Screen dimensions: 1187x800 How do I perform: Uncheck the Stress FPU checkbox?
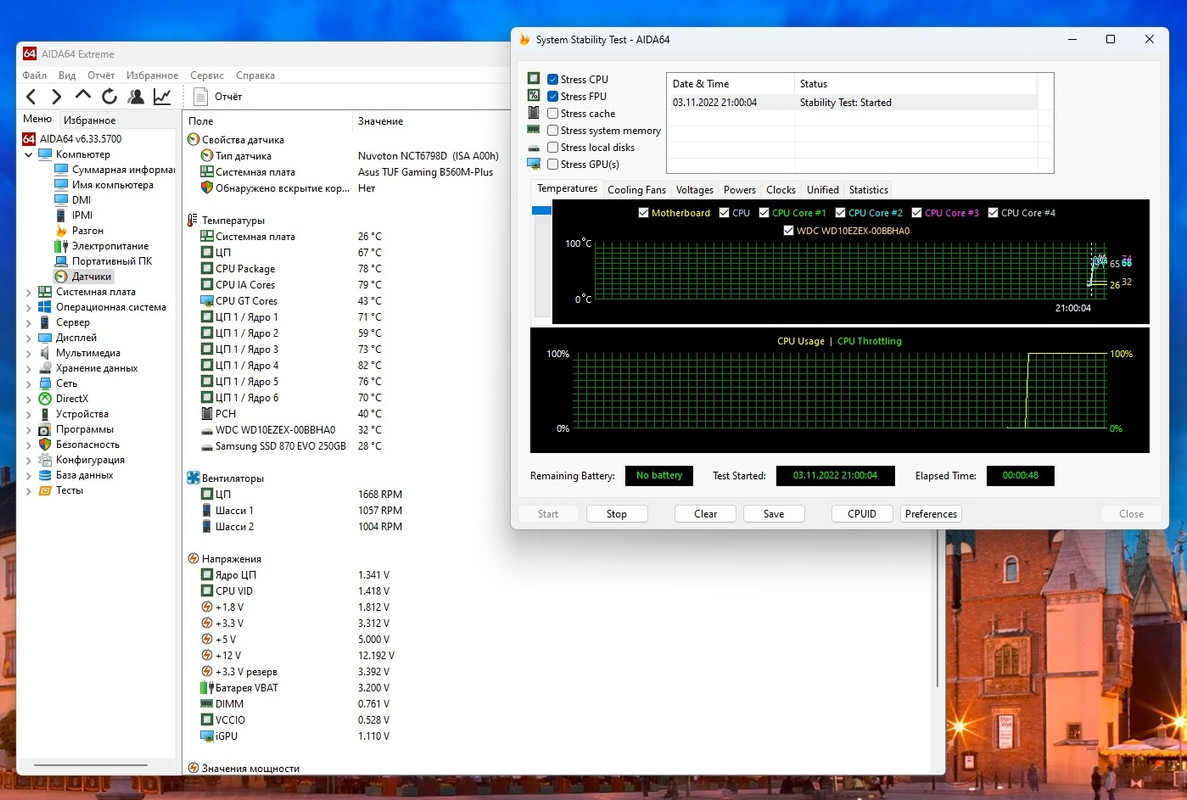click(x=553, y=96)
